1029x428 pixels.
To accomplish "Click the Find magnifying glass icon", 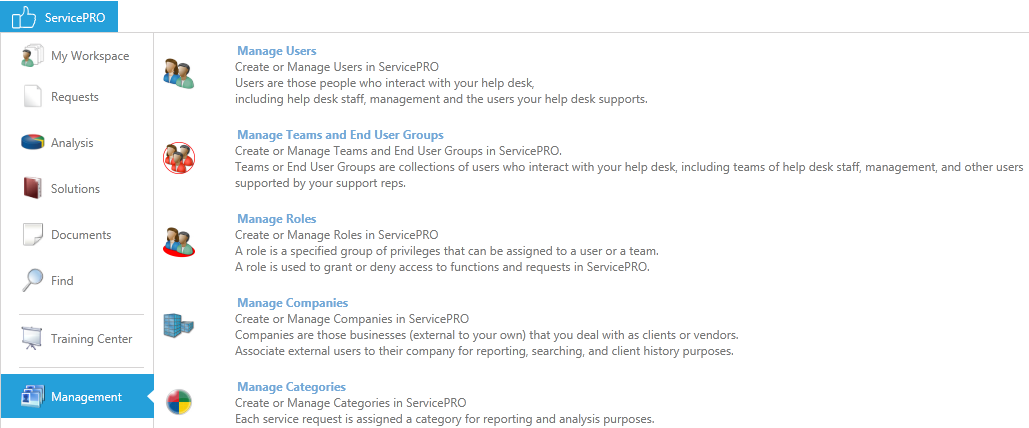I will coord(32,281).
